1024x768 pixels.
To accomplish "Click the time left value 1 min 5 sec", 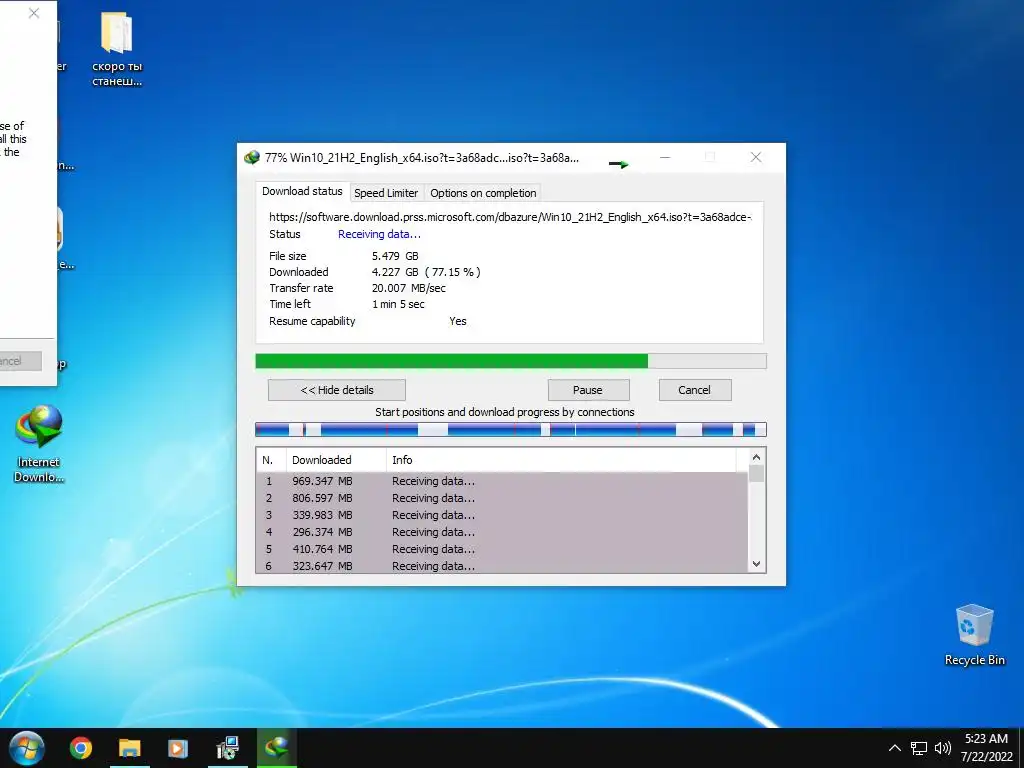I will pos(398,304).
